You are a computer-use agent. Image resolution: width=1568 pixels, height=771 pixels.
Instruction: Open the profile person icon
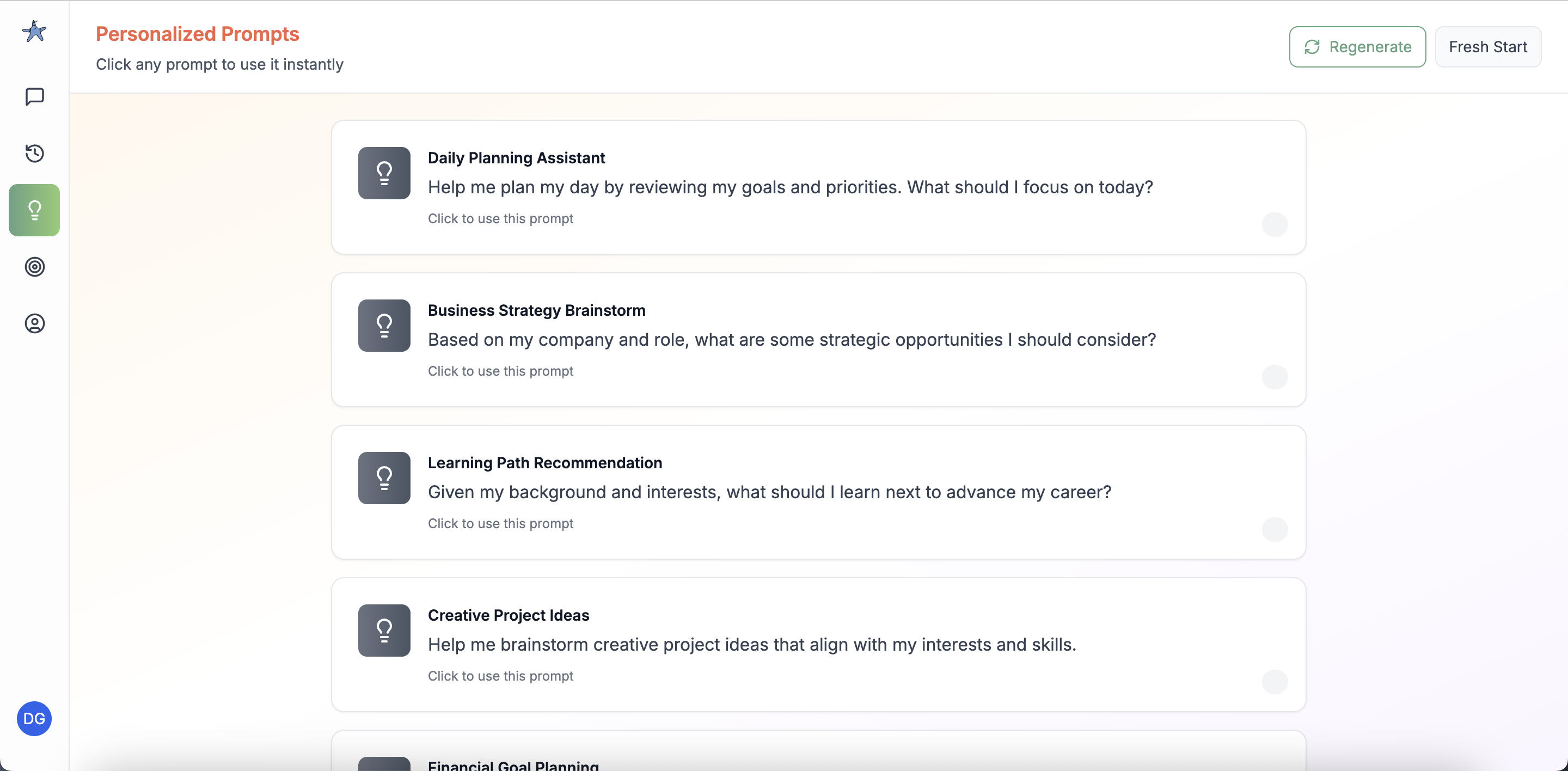click(x=34, y=323)
